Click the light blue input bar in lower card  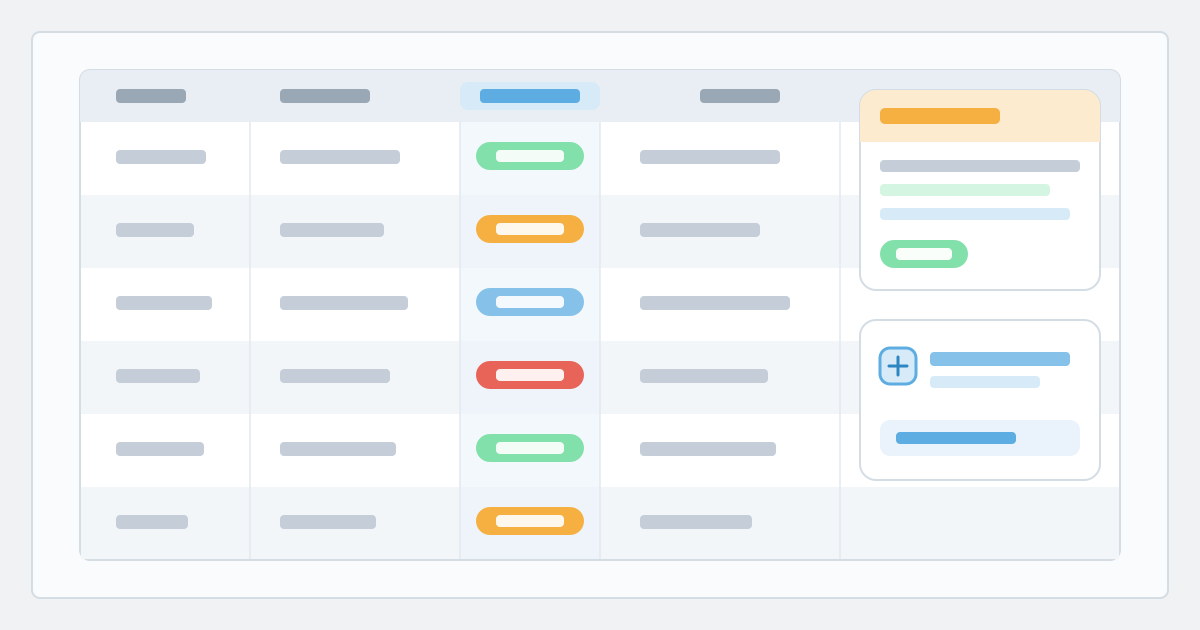click(980, 438)
